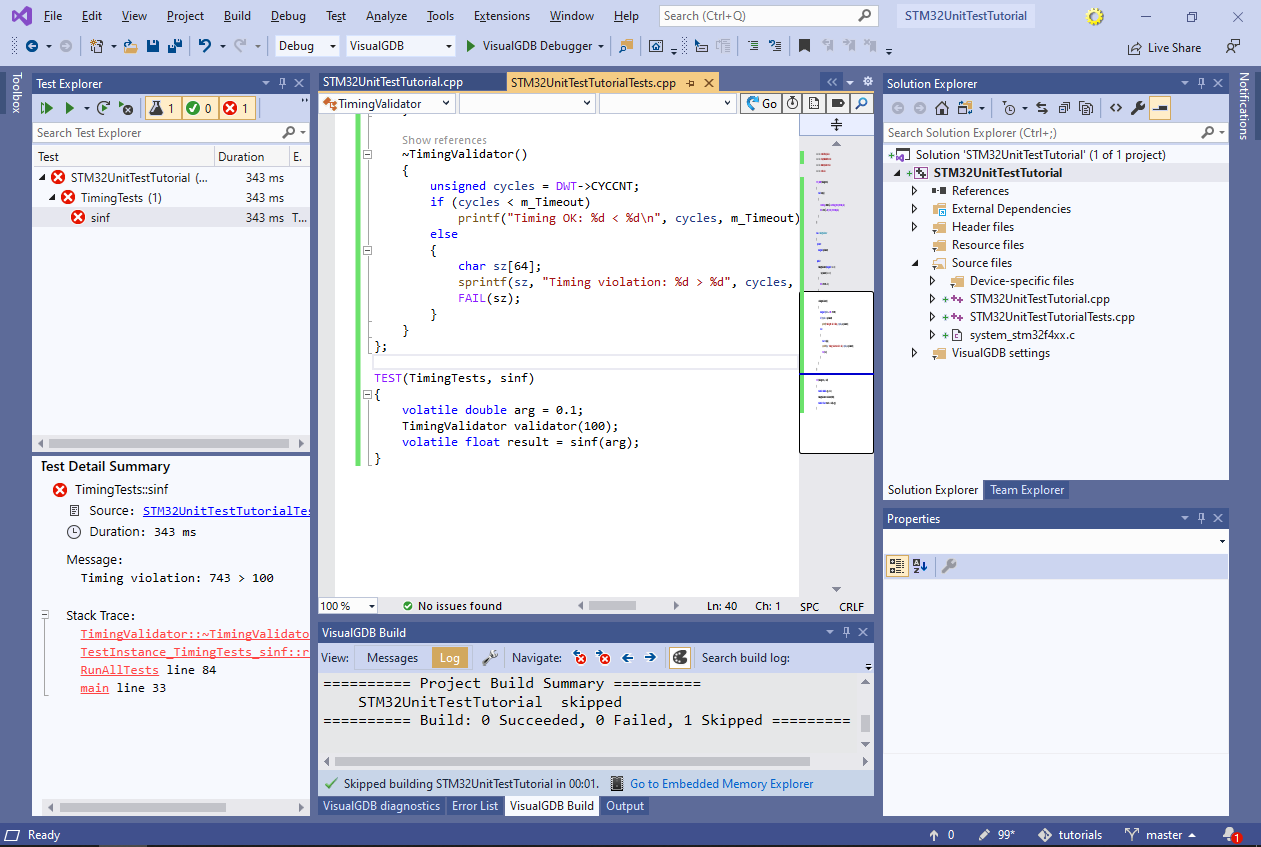Expand the References node in Solution Explorer

pos(914,191)
